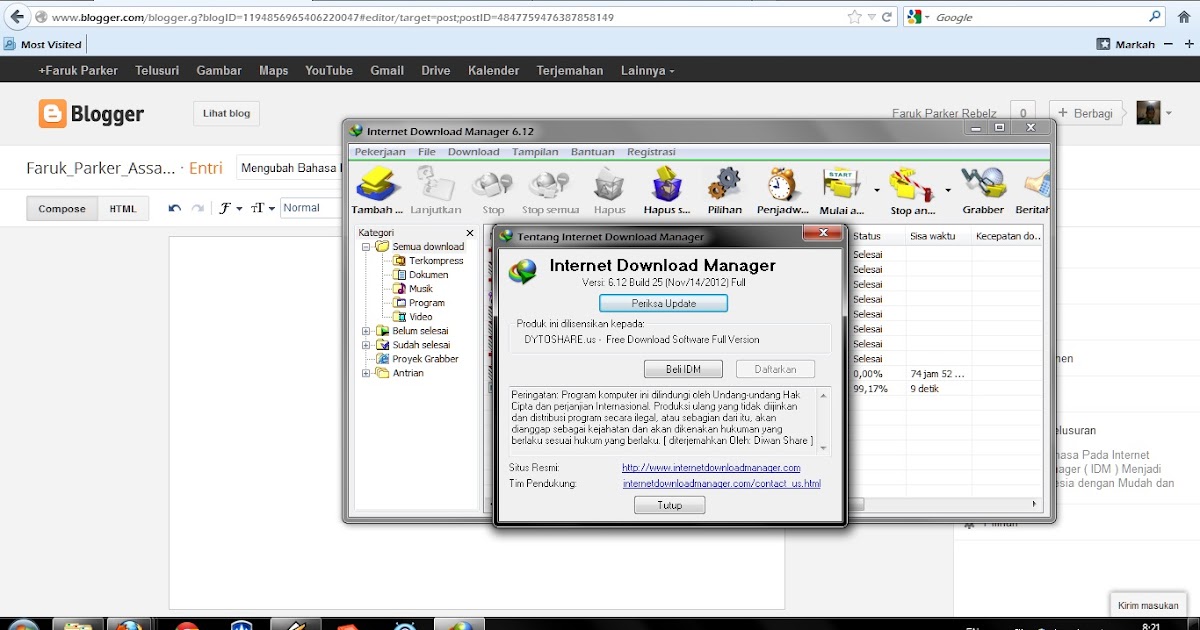The width and height of the screenshot is (1200, 630).
Task: Click the Status column header
Action: pyautogui.click(x=877, y=236)
